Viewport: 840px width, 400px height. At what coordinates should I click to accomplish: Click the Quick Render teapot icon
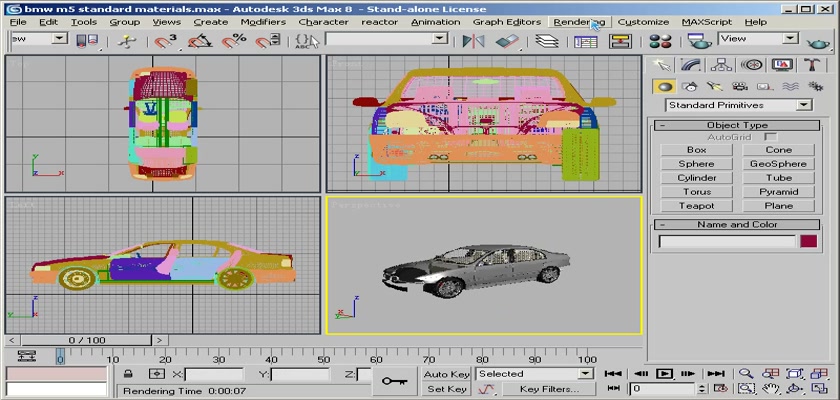coord(818,42)
